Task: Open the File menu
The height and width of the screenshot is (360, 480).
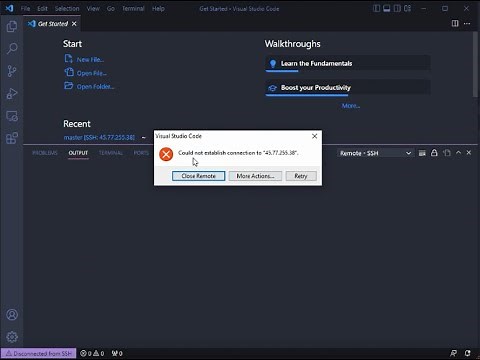Action: pyautogui.click(x=26, y=8)
